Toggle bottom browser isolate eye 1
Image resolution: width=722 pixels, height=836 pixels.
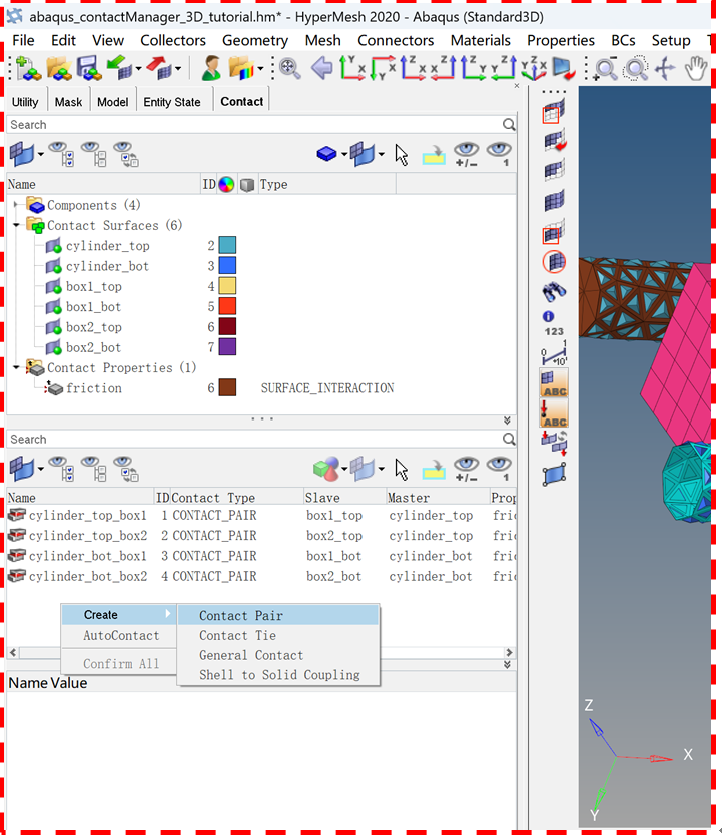[499, 470]
